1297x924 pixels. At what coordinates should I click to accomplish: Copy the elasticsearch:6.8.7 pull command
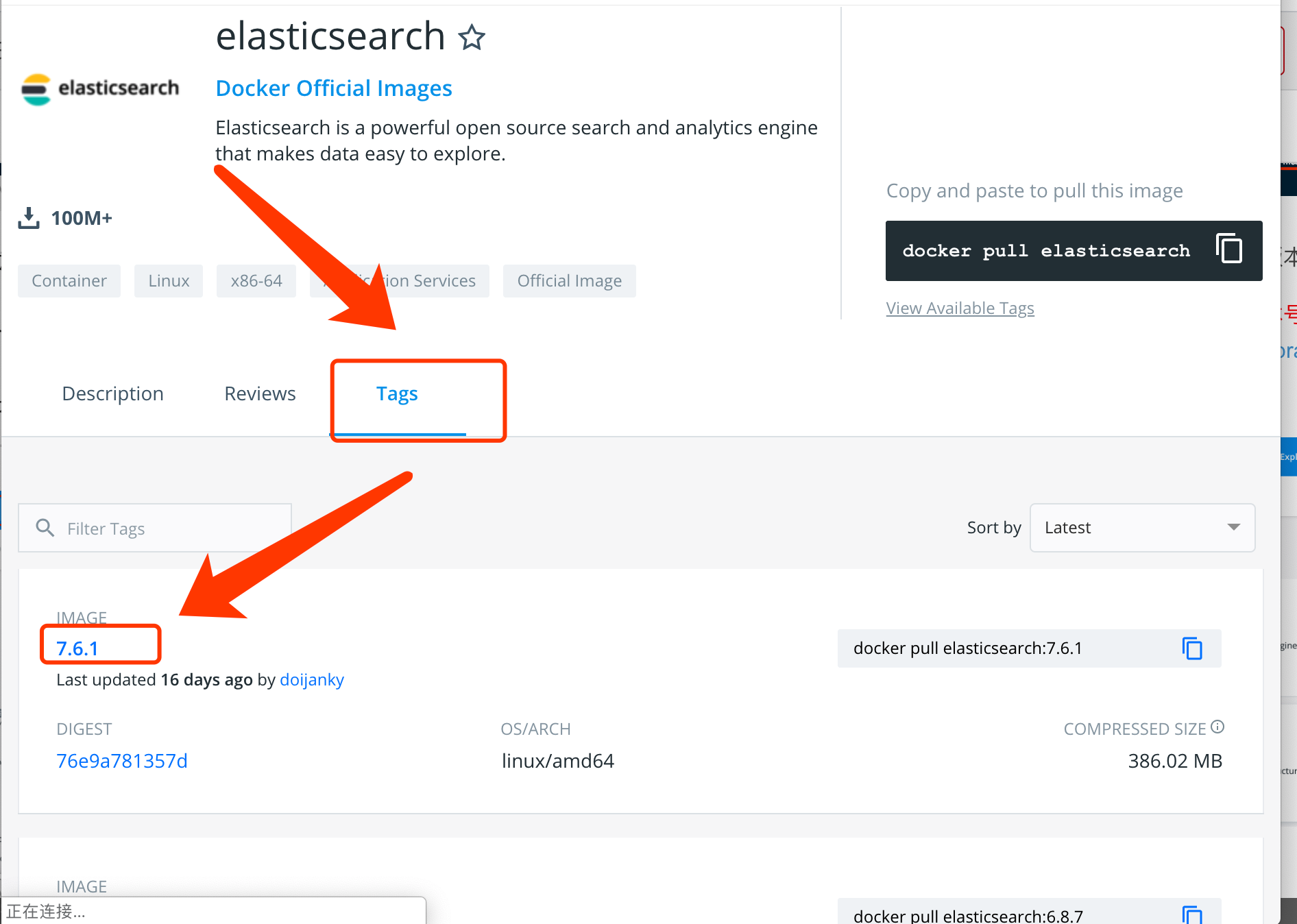click(1192, 915)
